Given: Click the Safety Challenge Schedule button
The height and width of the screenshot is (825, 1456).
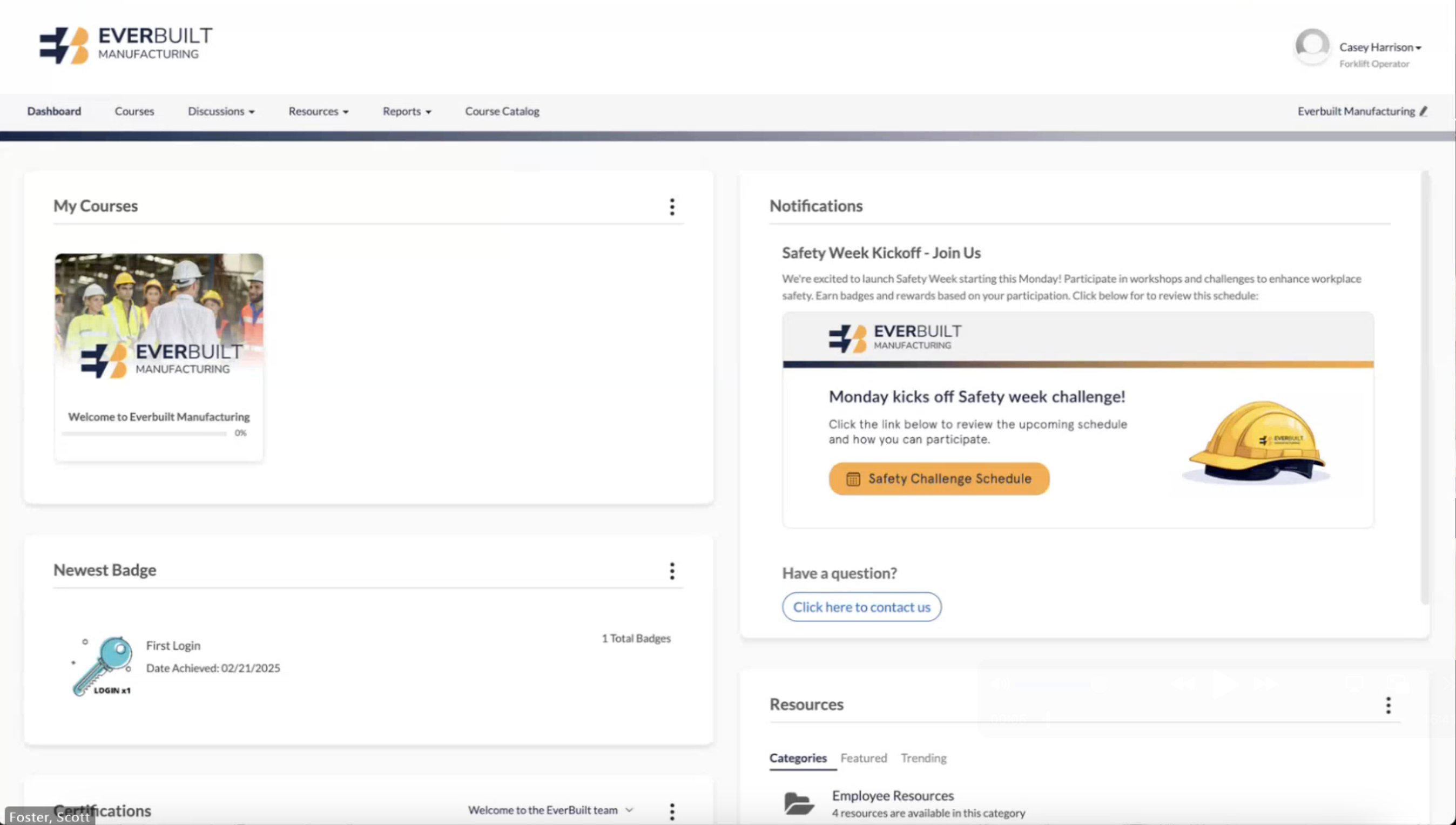Looking at the screenshot, I should point(939,478).
